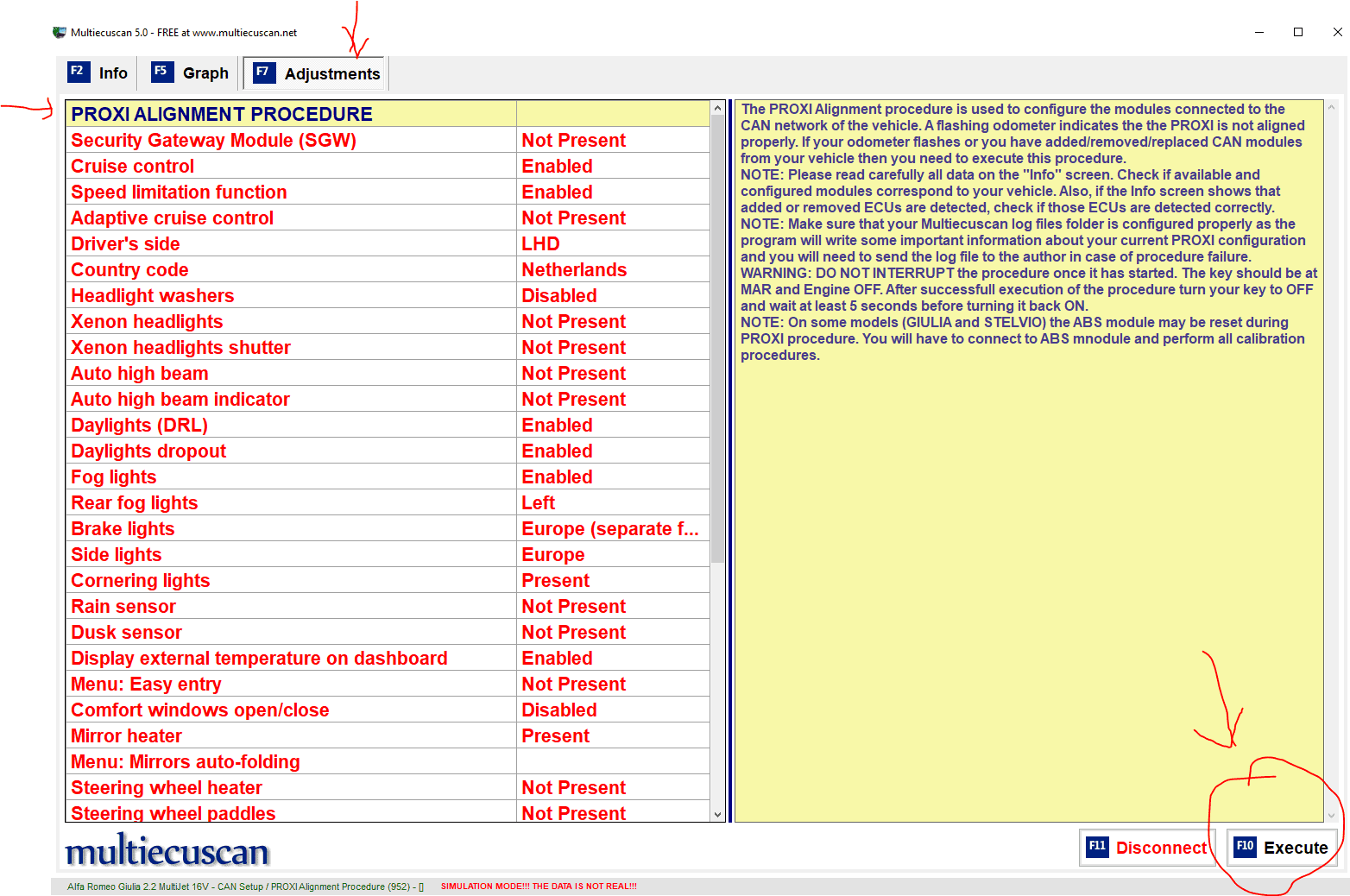The width and height of the screenshot is (1350, 896).
Task: Click the multiecuscan logo at bottom left
Action: click(x=167, y=851)
